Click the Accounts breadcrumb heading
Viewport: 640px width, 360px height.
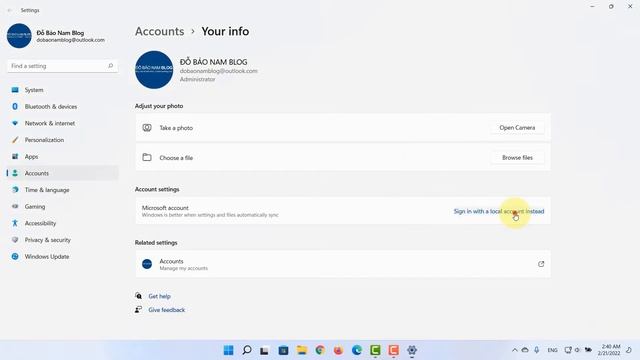(160, 31)
